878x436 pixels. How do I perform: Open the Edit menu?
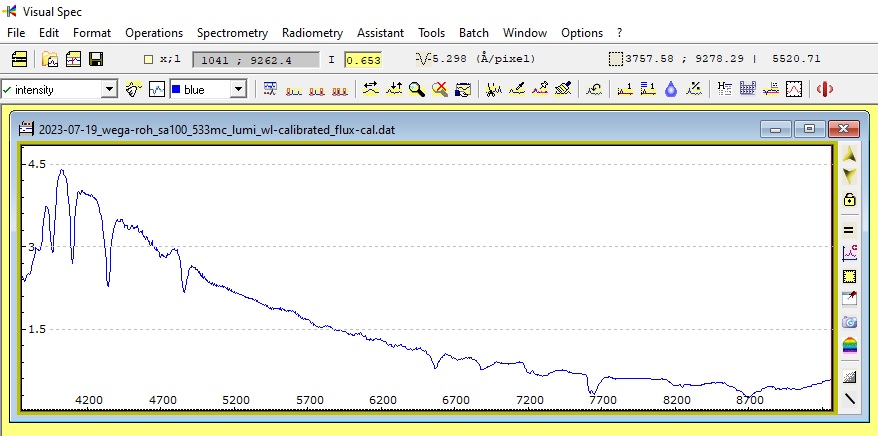(x=49, y=32)
